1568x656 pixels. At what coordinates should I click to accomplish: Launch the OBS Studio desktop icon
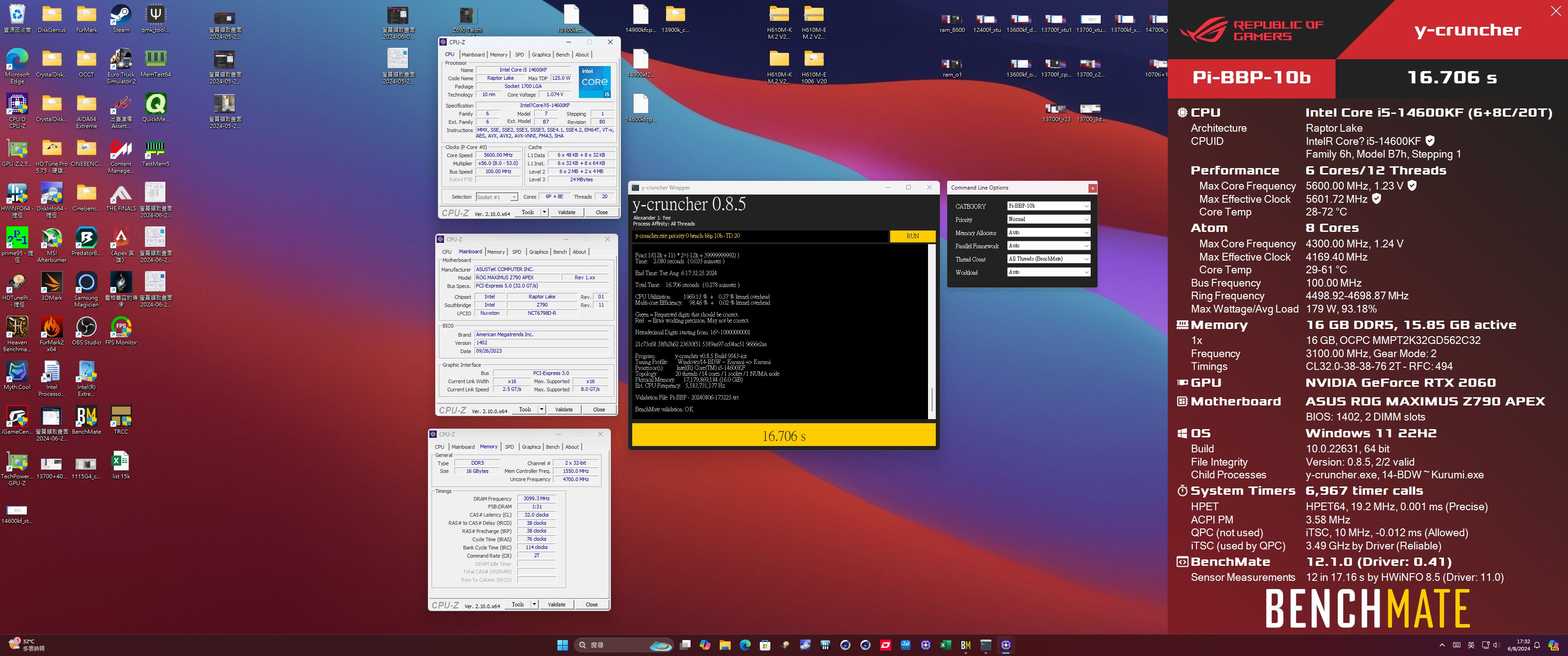[86, 330]
